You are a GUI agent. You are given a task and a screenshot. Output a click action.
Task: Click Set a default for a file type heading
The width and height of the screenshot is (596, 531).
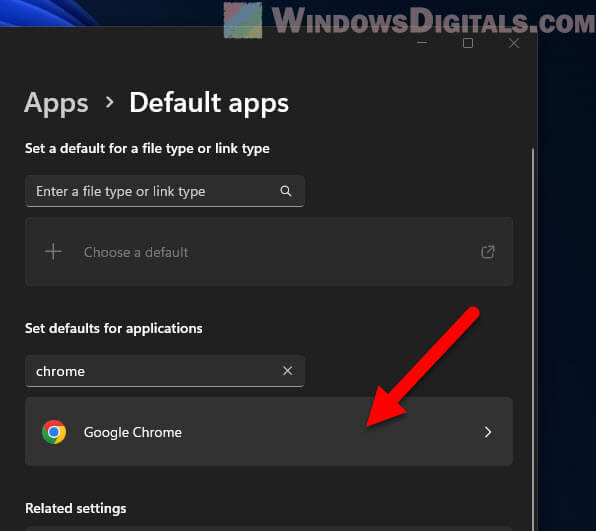coord(147,149)
